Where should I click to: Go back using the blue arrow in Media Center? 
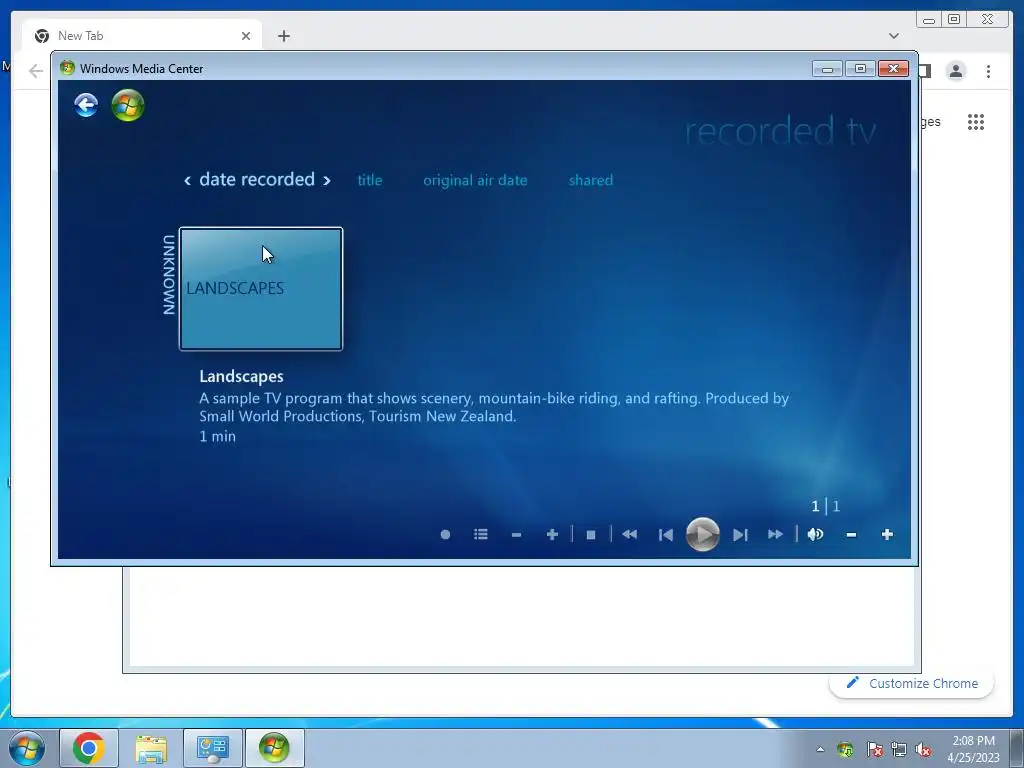click(x=86, y=105)
